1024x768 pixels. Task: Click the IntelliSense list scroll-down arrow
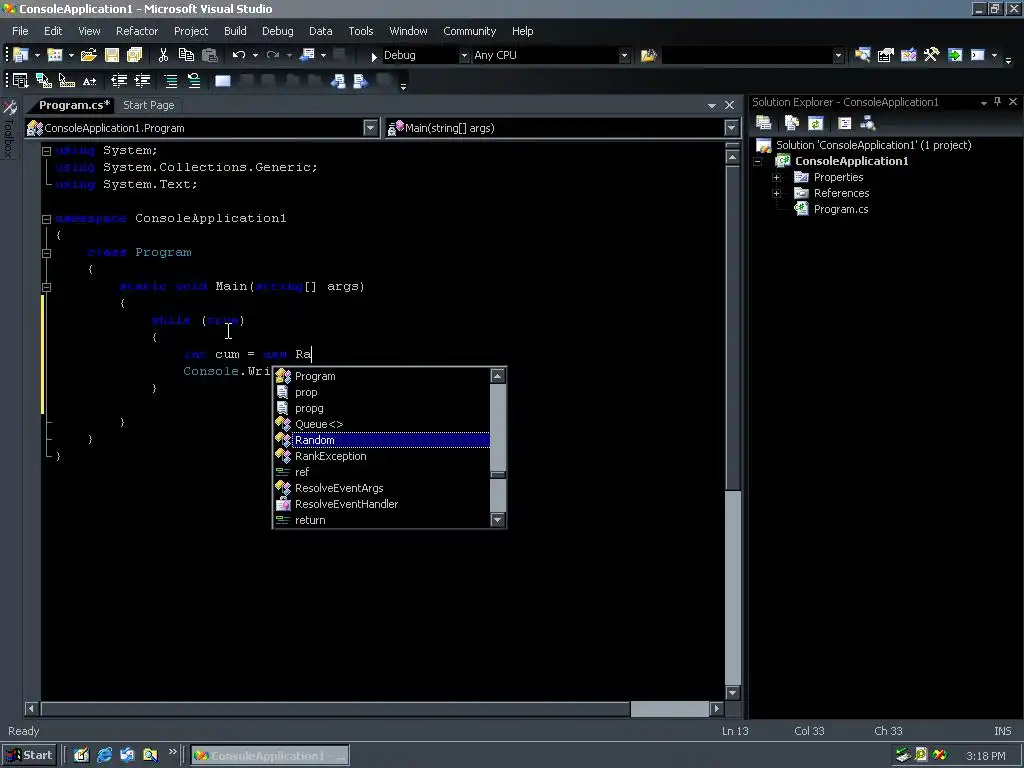click(x=498, y=520)
